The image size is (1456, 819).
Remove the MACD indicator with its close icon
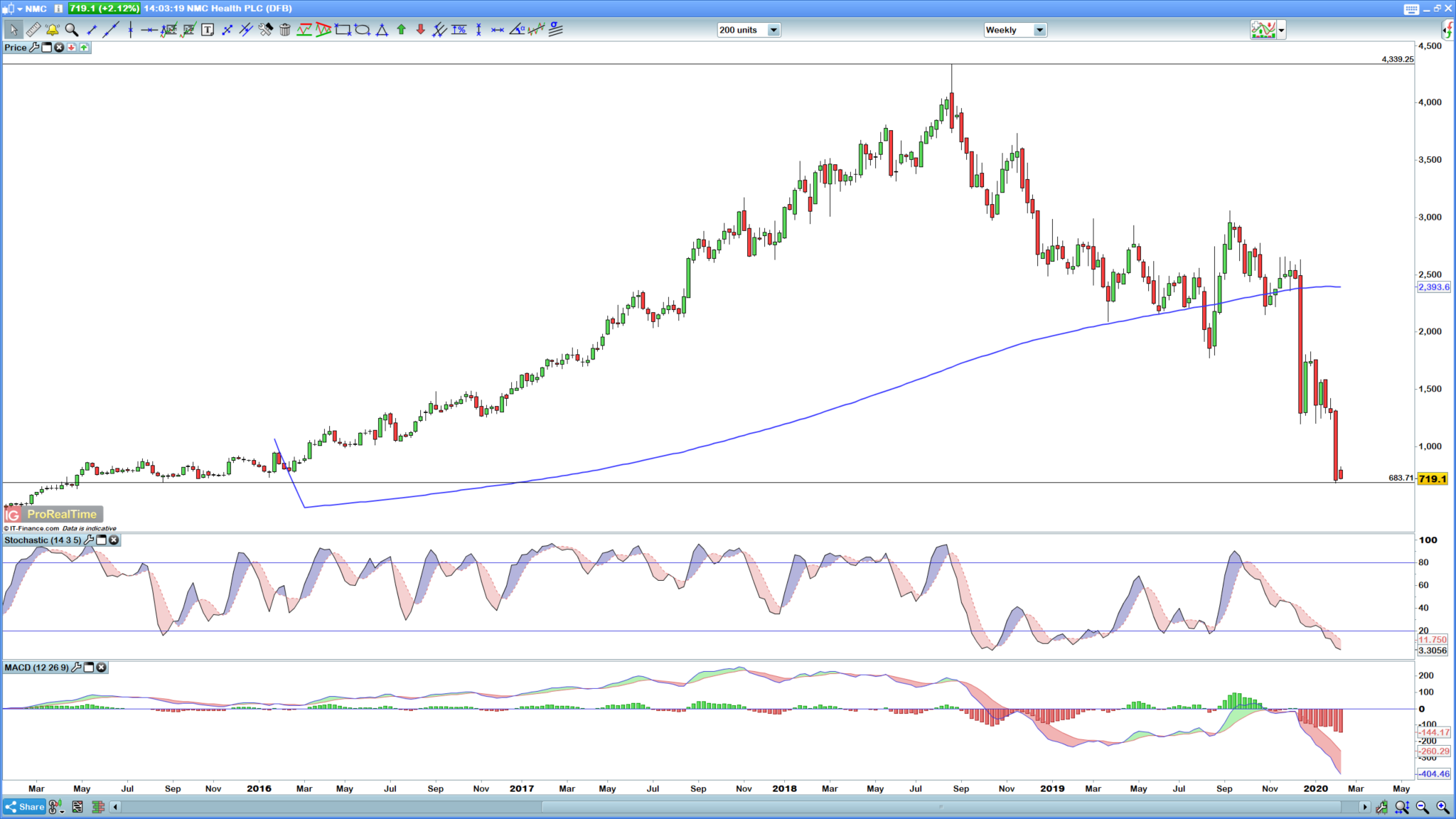click(x=101, y=668)
